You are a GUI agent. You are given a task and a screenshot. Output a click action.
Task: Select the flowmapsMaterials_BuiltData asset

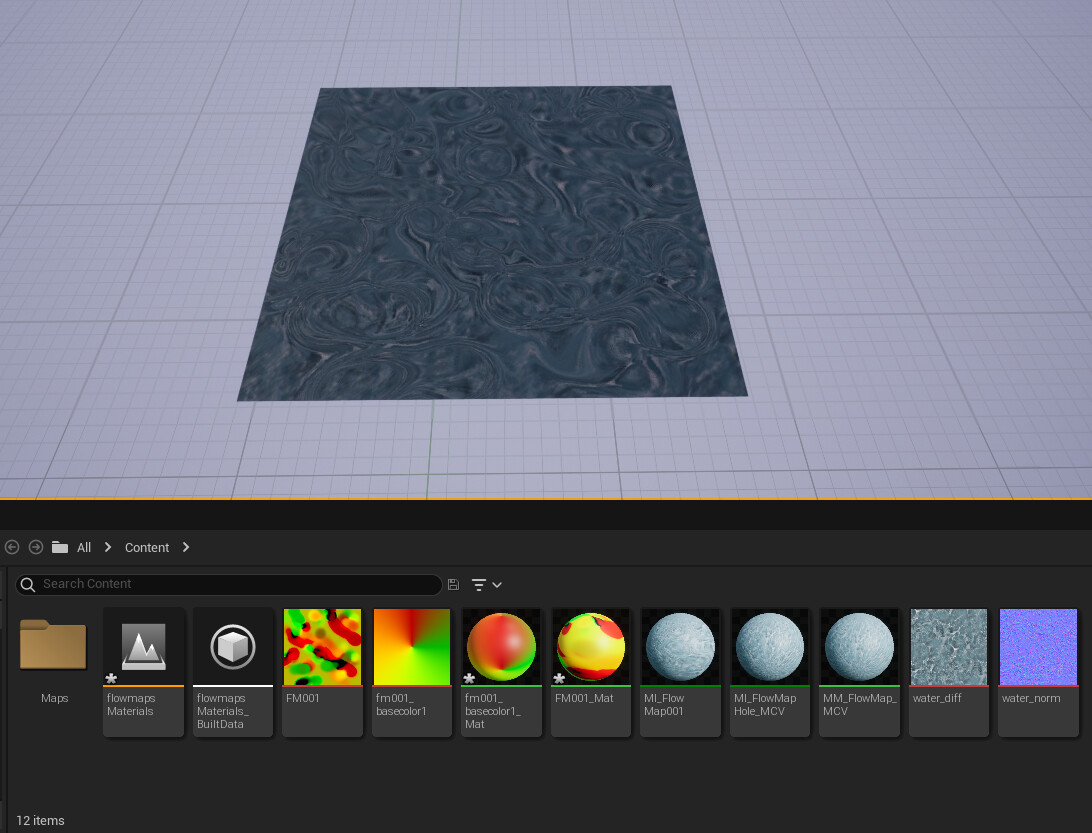coord(232,646)
